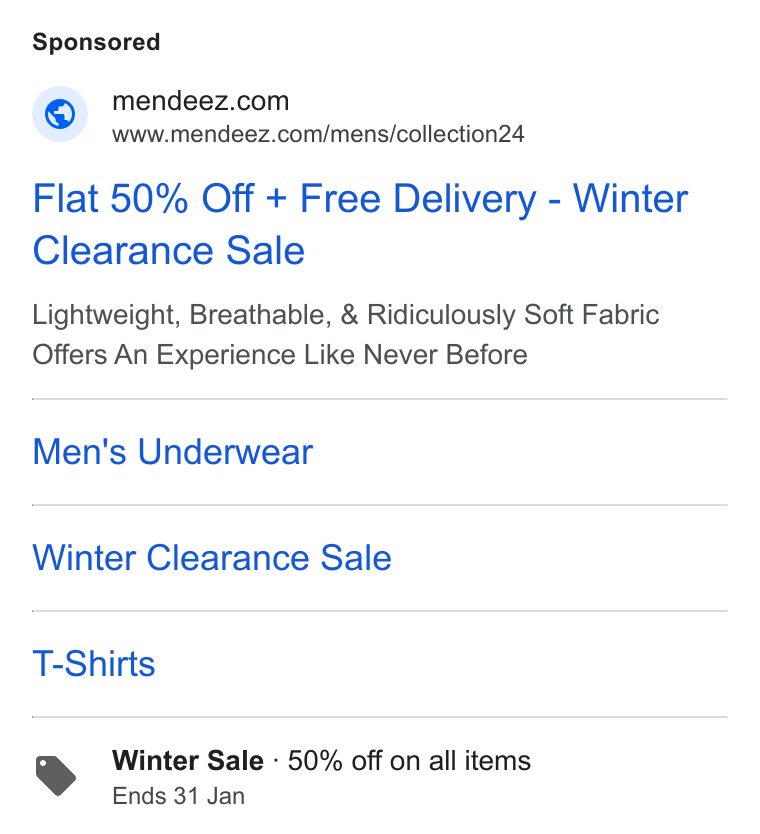Image resolution: width=760 pixels, height=834 pixels.
Task: Click the 'Clearance Sale' headline second line
Action: [169, 251]
